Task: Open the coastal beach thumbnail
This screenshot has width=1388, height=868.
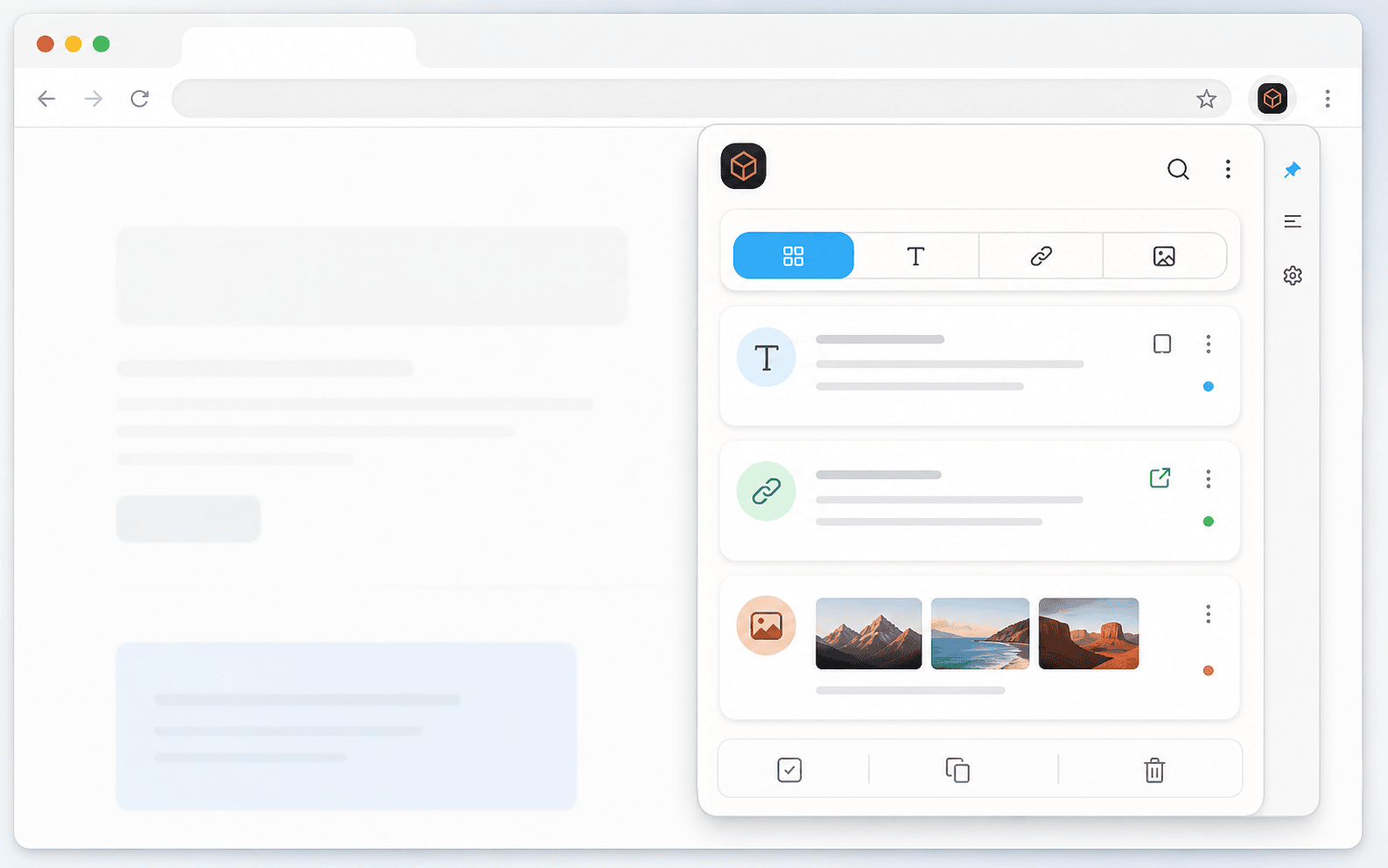Action: pyautogui.click(x=980, y=633)
